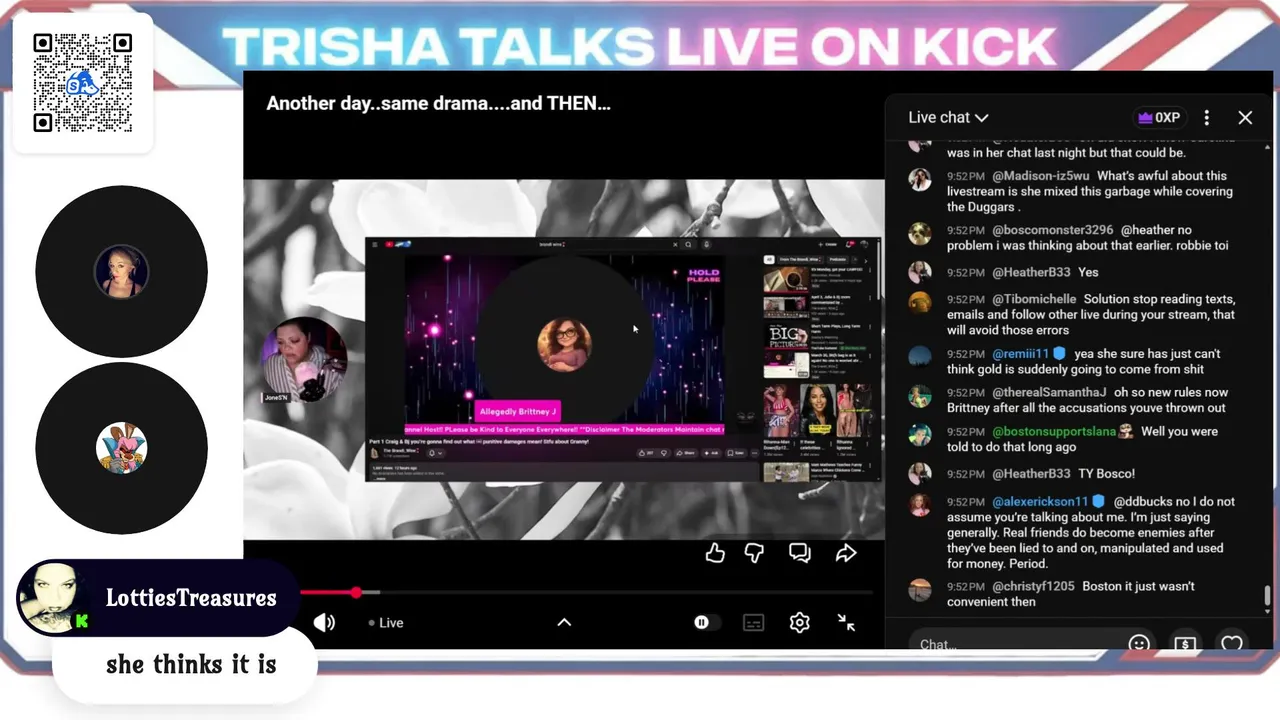Send a heart reaction in chat
The image size is (1280, 720).
(x=1232, y=644)
